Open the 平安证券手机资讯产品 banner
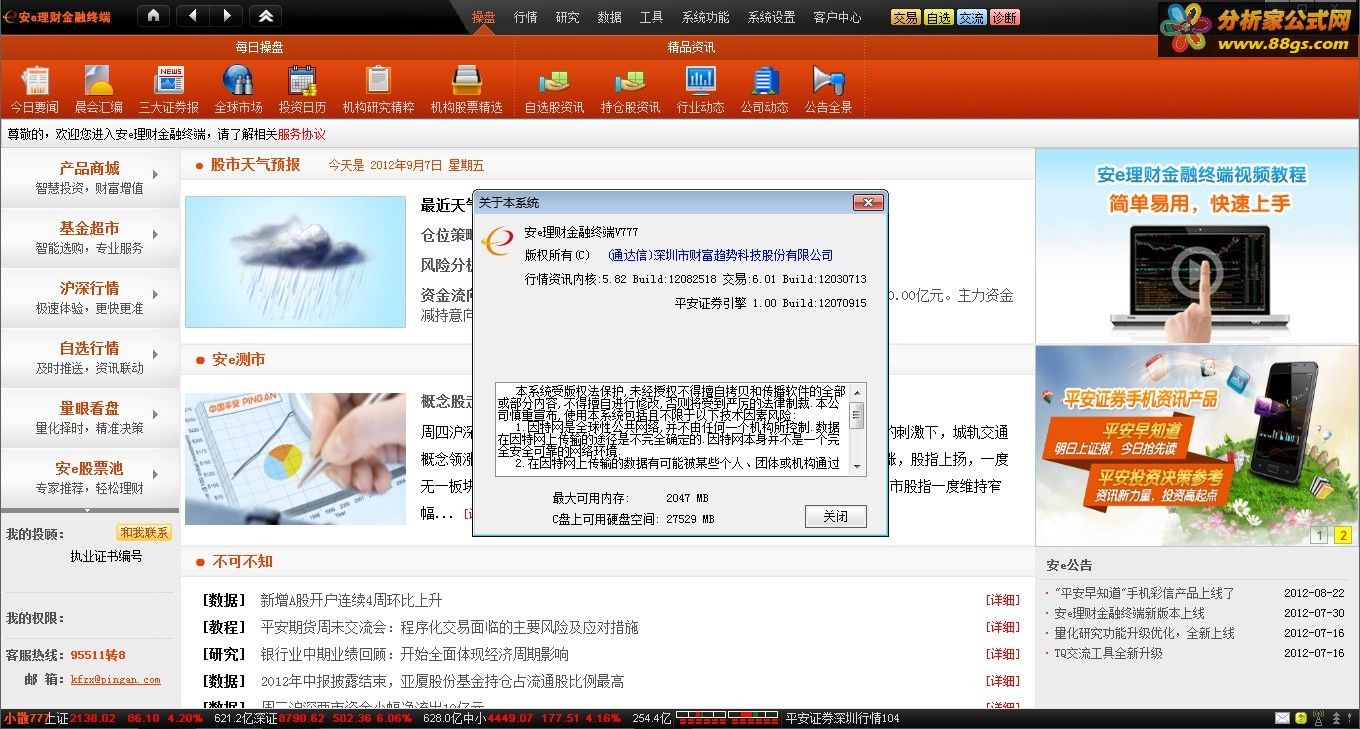1360x729 pixels. 1197,447
